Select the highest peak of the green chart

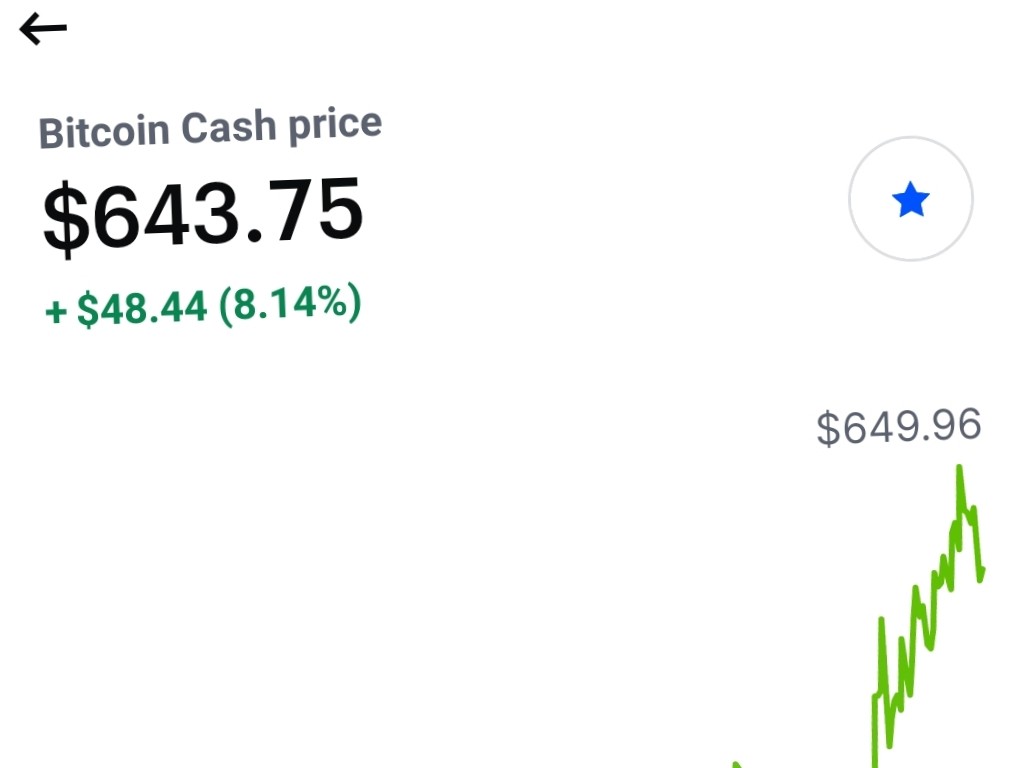959,468
